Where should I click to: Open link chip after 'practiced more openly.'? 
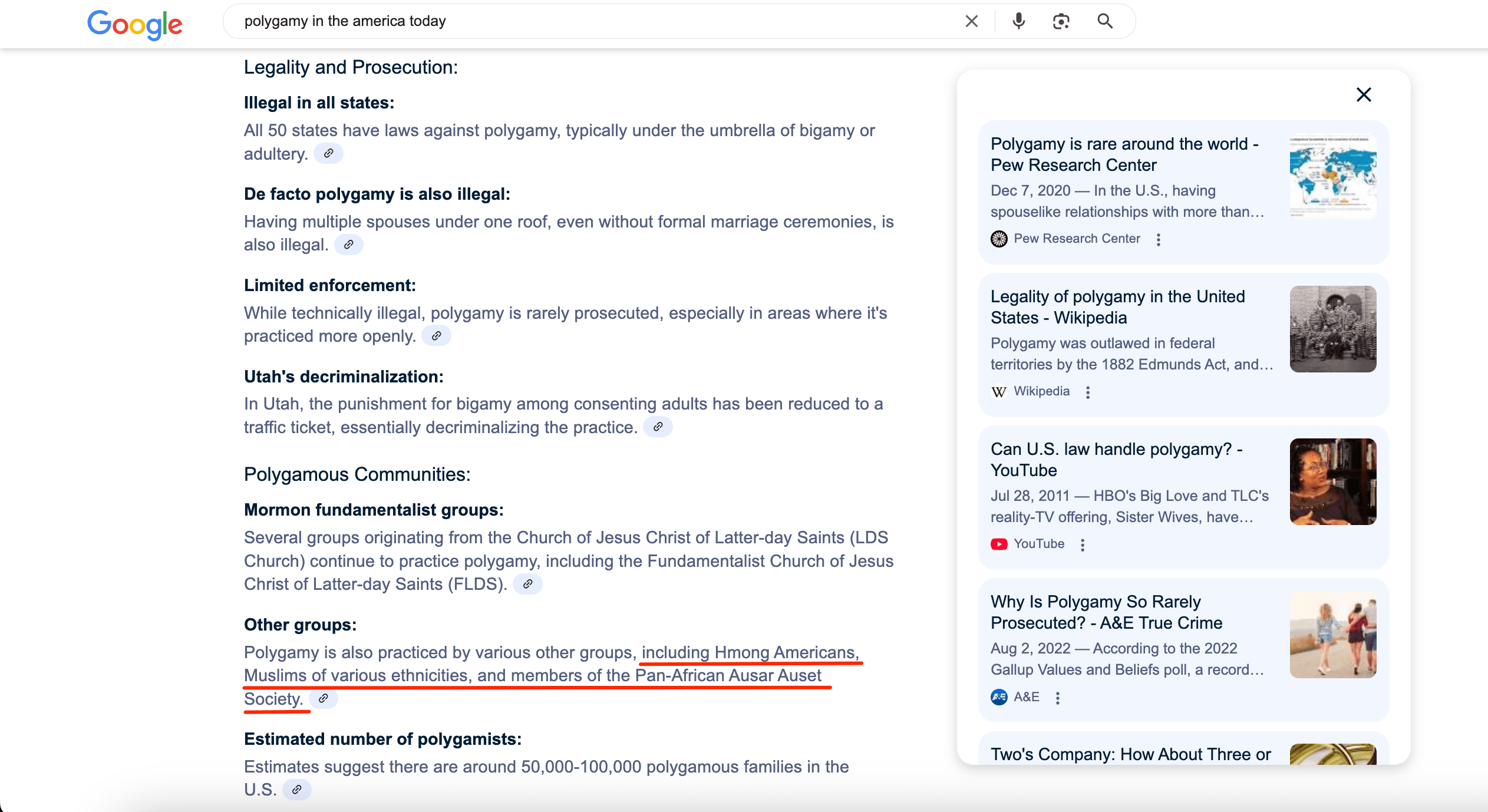(x=437, y=336)
